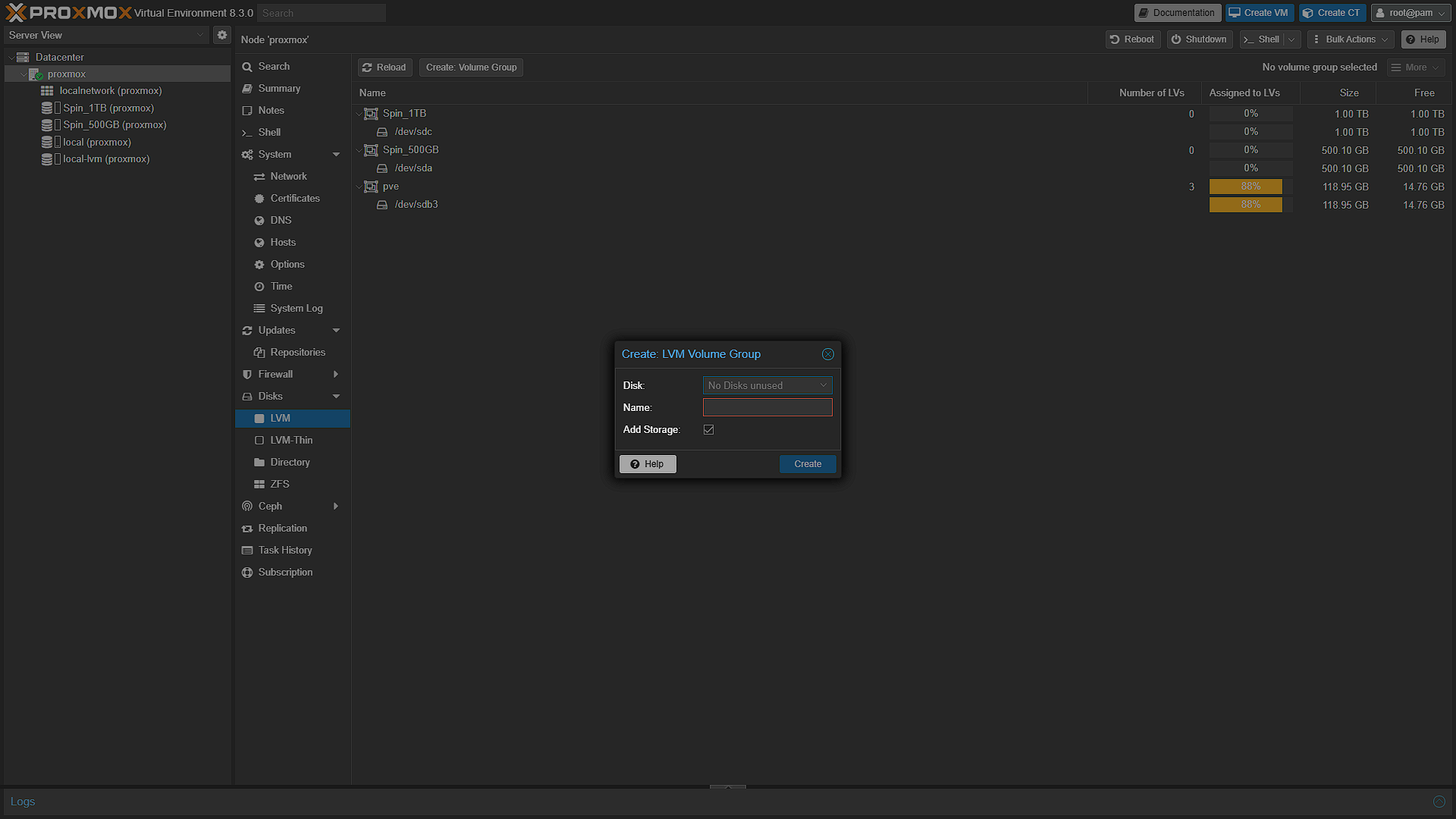Click the Subscription lifebuoy icon
1456x819 pixels.
click(247, 573)
